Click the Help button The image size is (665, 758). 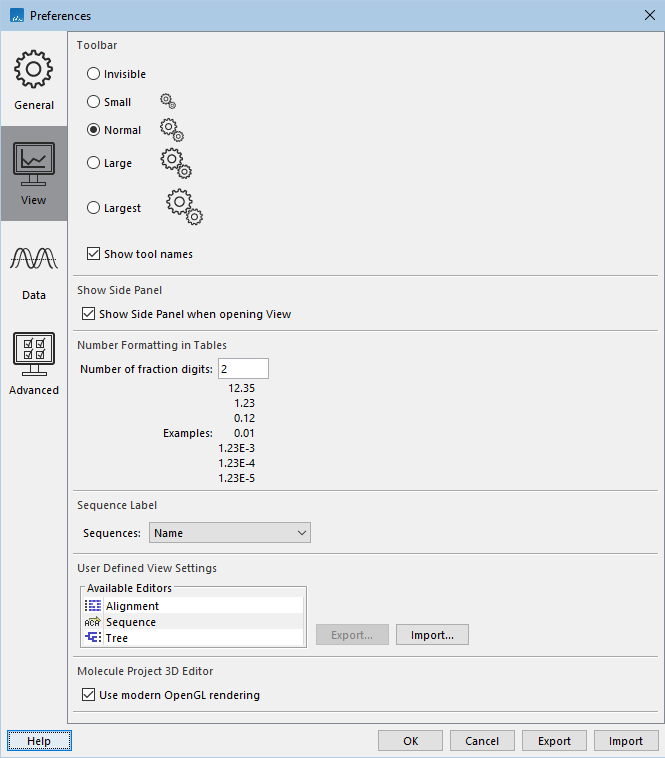coord(39,741)
